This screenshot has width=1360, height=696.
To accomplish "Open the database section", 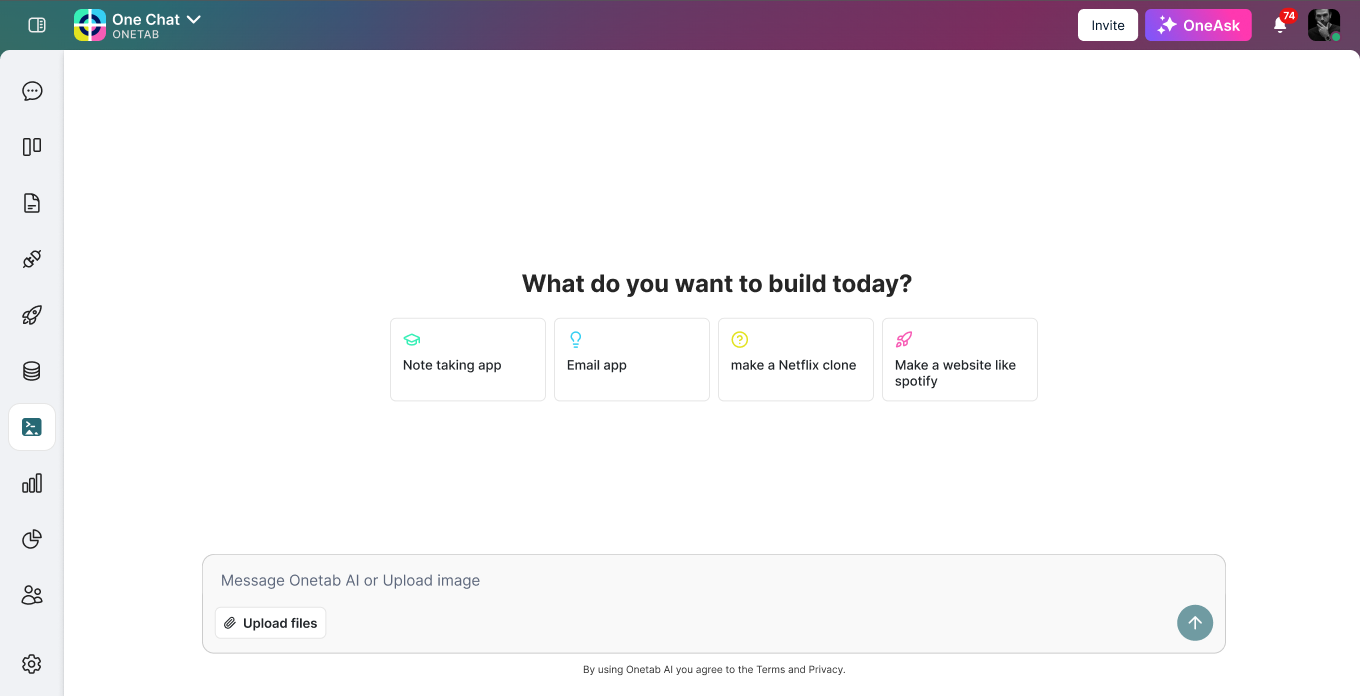I will point(32,370).
